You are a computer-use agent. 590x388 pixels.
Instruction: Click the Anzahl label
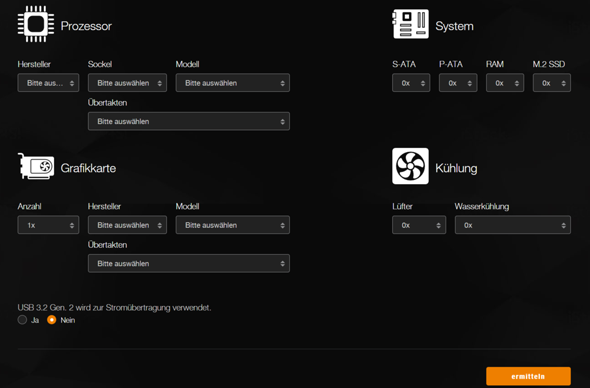pos(29,206)
